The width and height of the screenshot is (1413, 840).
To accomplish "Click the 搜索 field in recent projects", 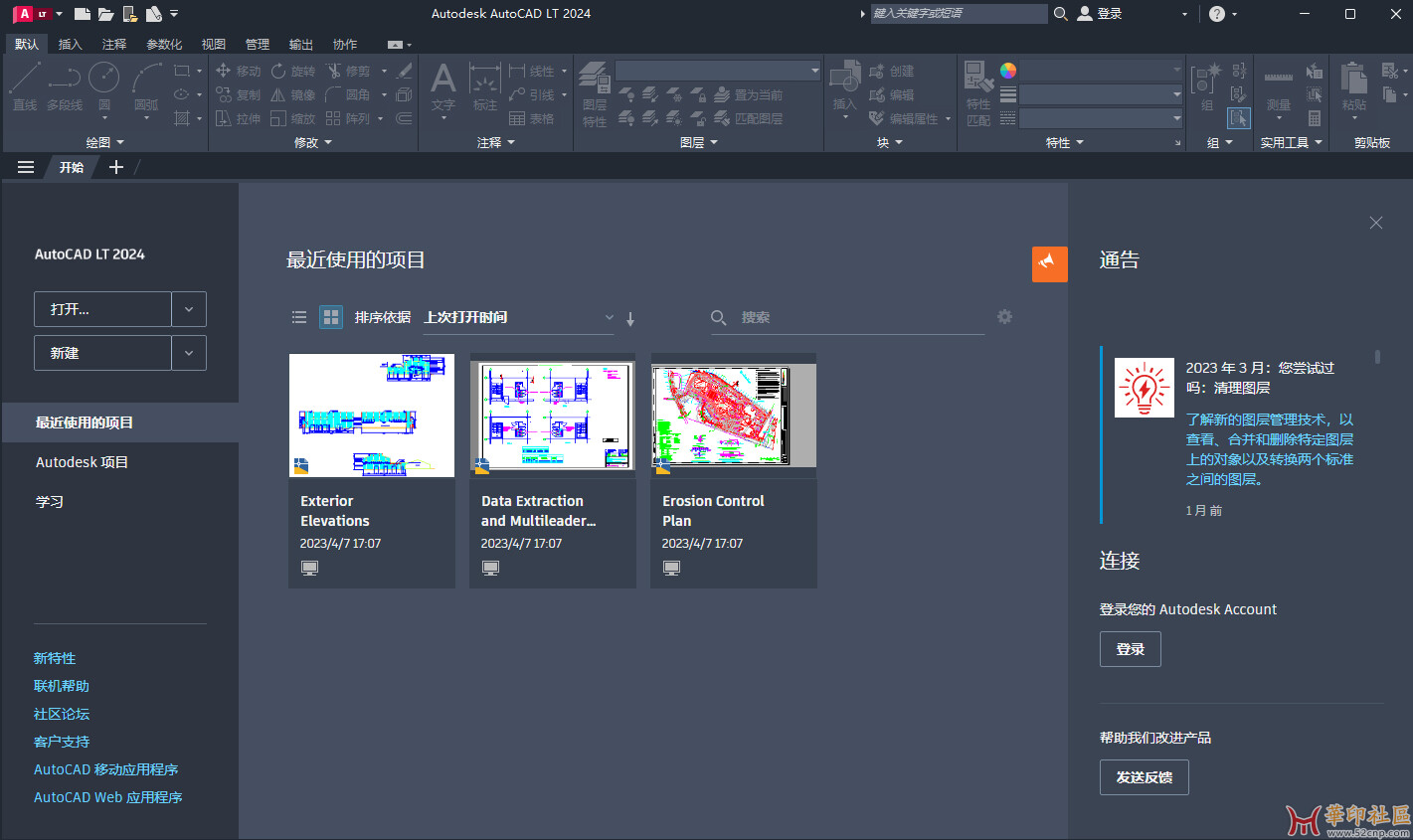I will tap(847, 318).
